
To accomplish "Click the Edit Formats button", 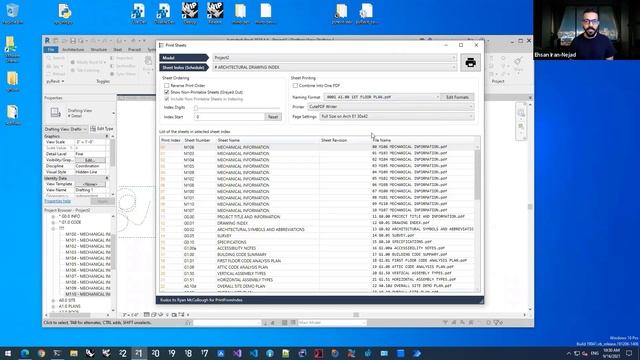I will (457, 97).
